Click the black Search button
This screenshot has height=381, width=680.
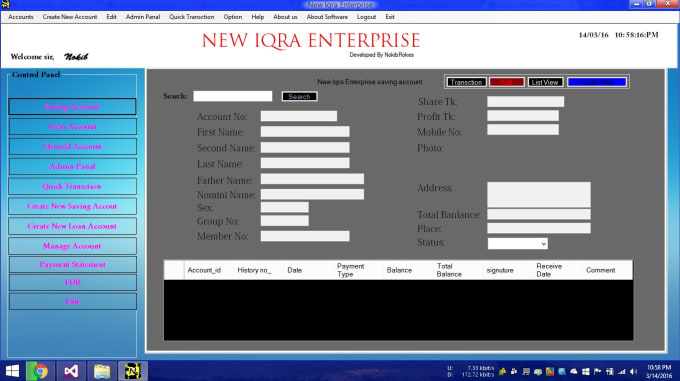pyautogui.click(x=299, y=96)
